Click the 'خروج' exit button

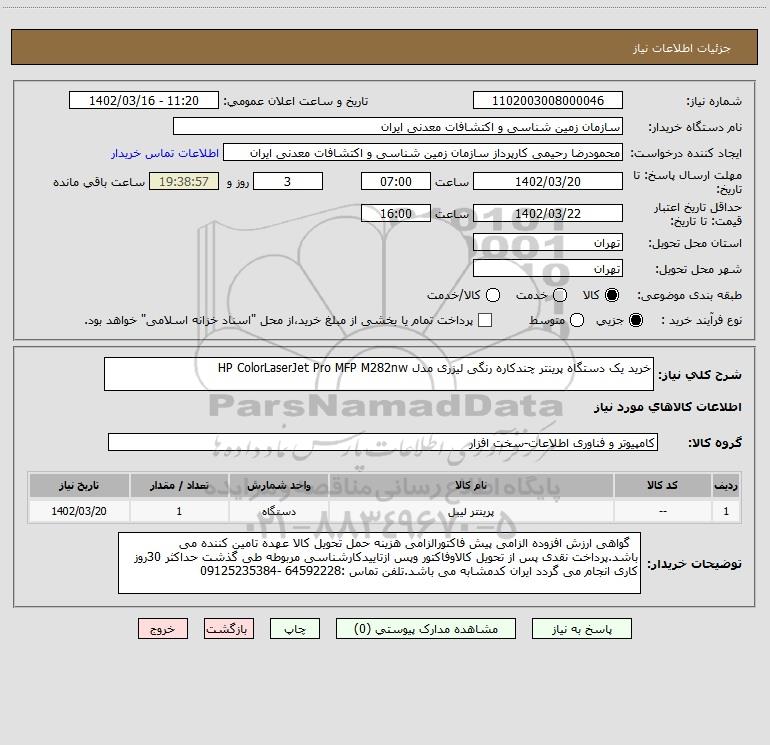pos(163,629)
